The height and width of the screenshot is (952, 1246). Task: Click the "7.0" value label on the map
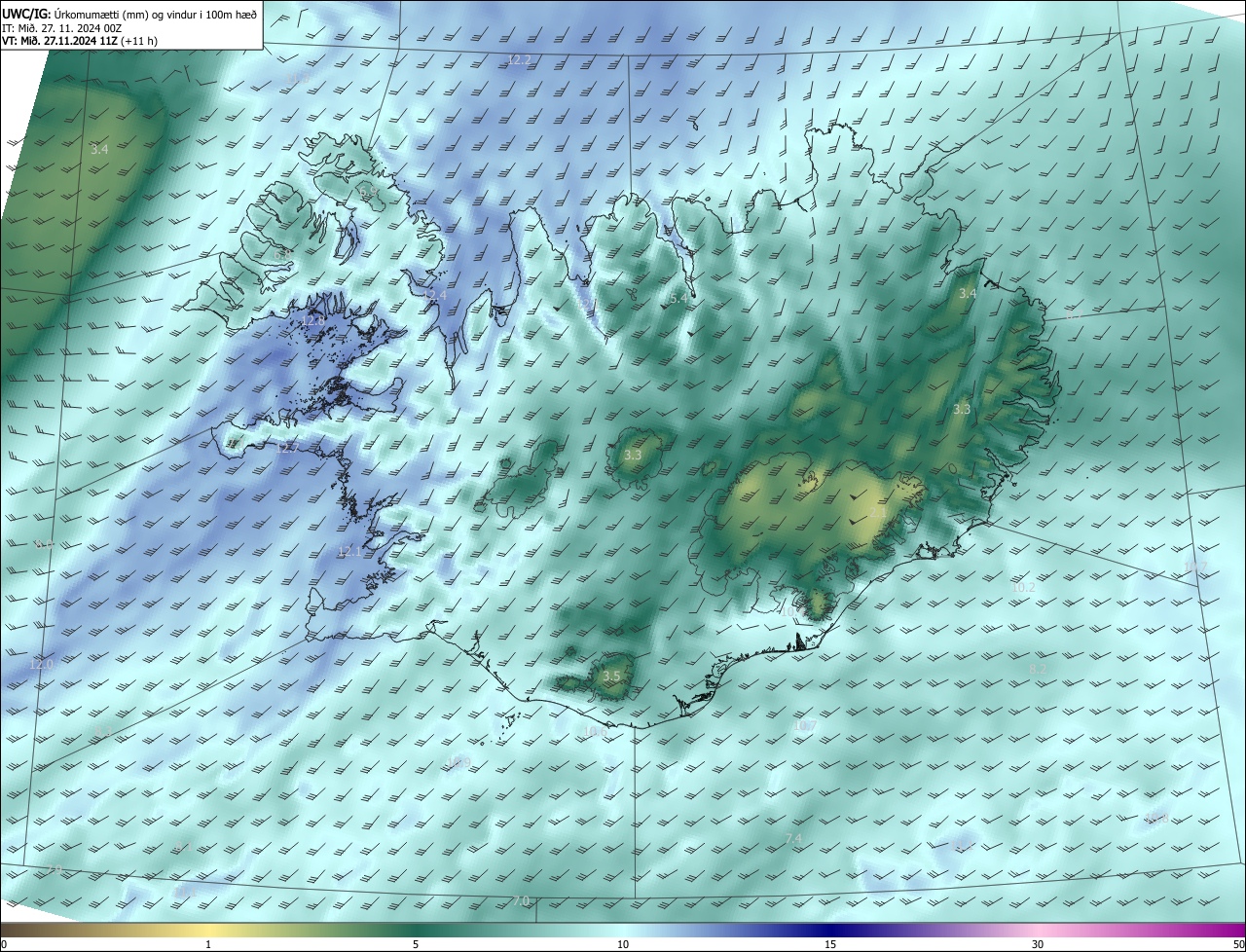tap(521, 901)
